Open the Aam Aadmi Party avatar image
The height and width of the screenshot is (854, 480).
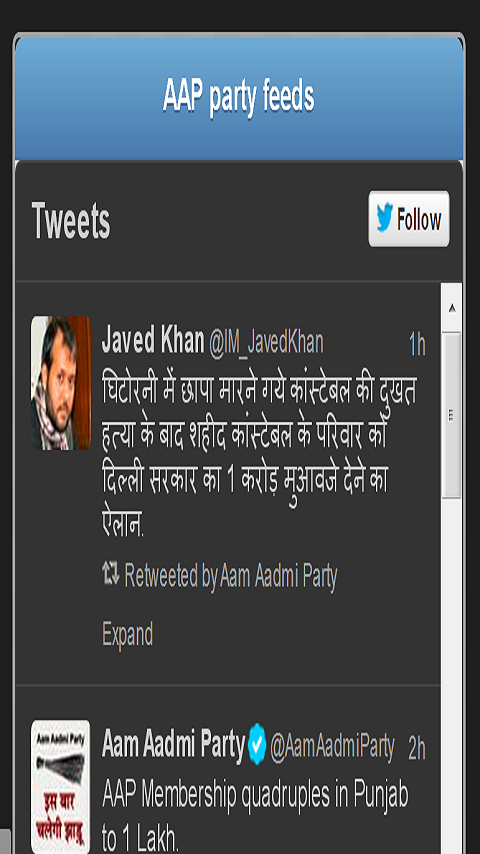[x=60, y=786]
